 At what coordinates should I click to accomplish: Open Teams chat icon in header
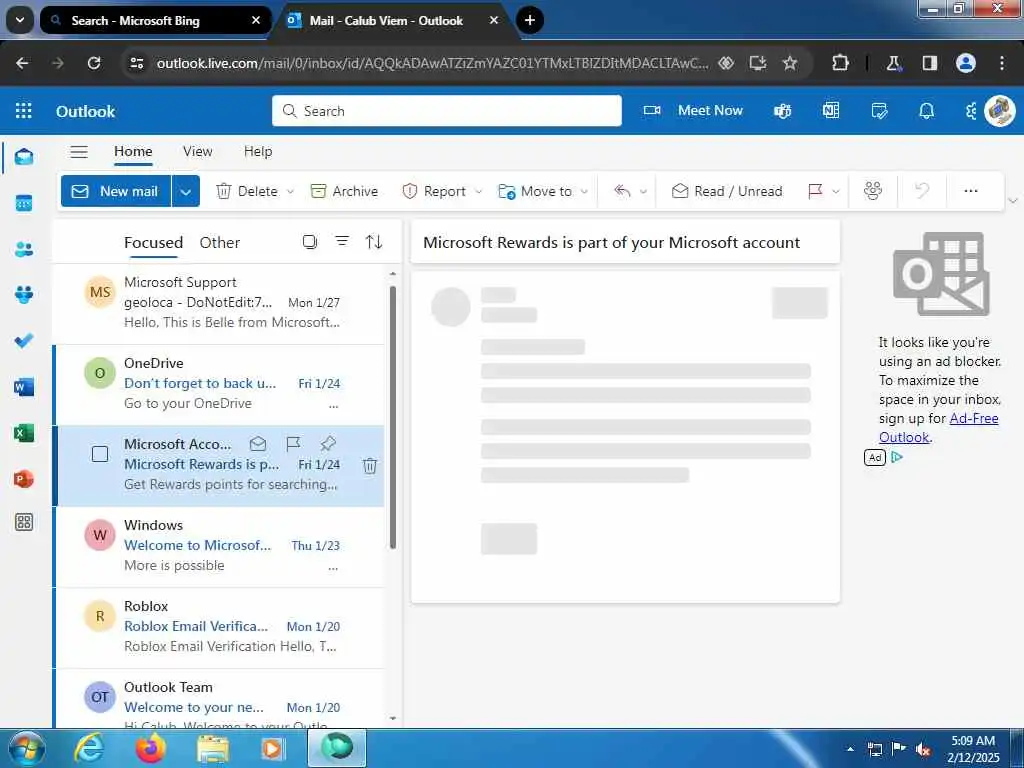pyautogui.click(x=782, y=111)
